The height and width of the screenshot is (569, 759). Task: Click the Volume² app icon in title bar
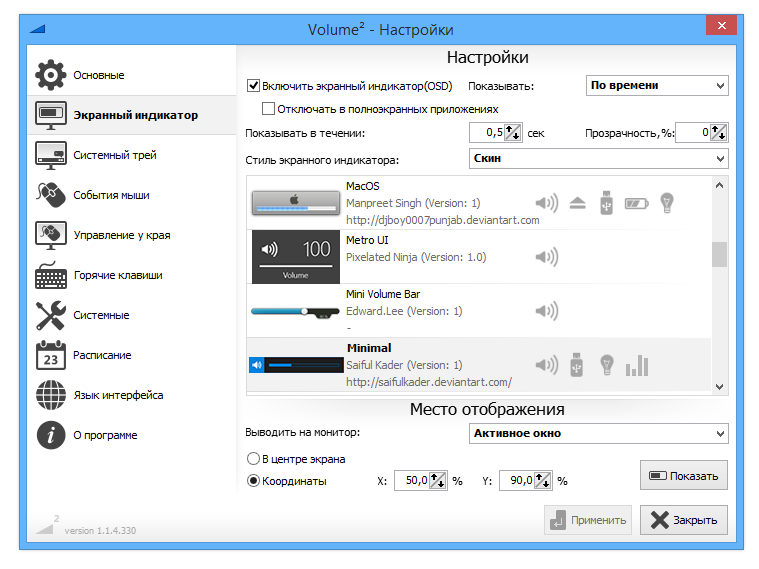point(37,29)
